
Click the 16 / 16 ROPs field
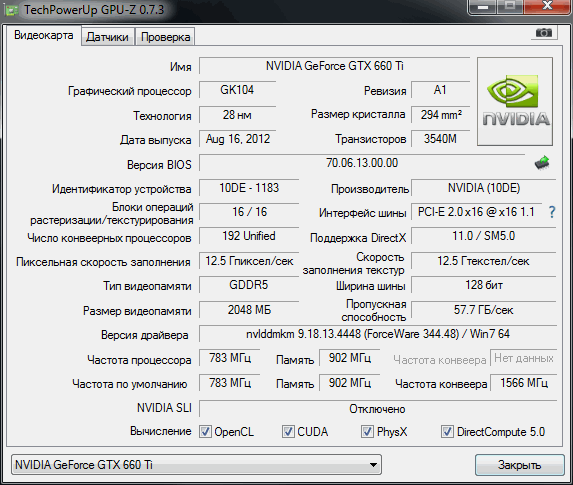[249, 212]
